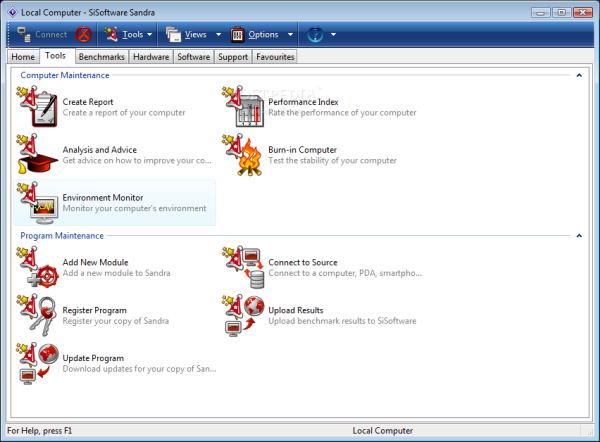Click the Create Report title text
The height and width of the screenshot is (442, 600).
[88, 102]
